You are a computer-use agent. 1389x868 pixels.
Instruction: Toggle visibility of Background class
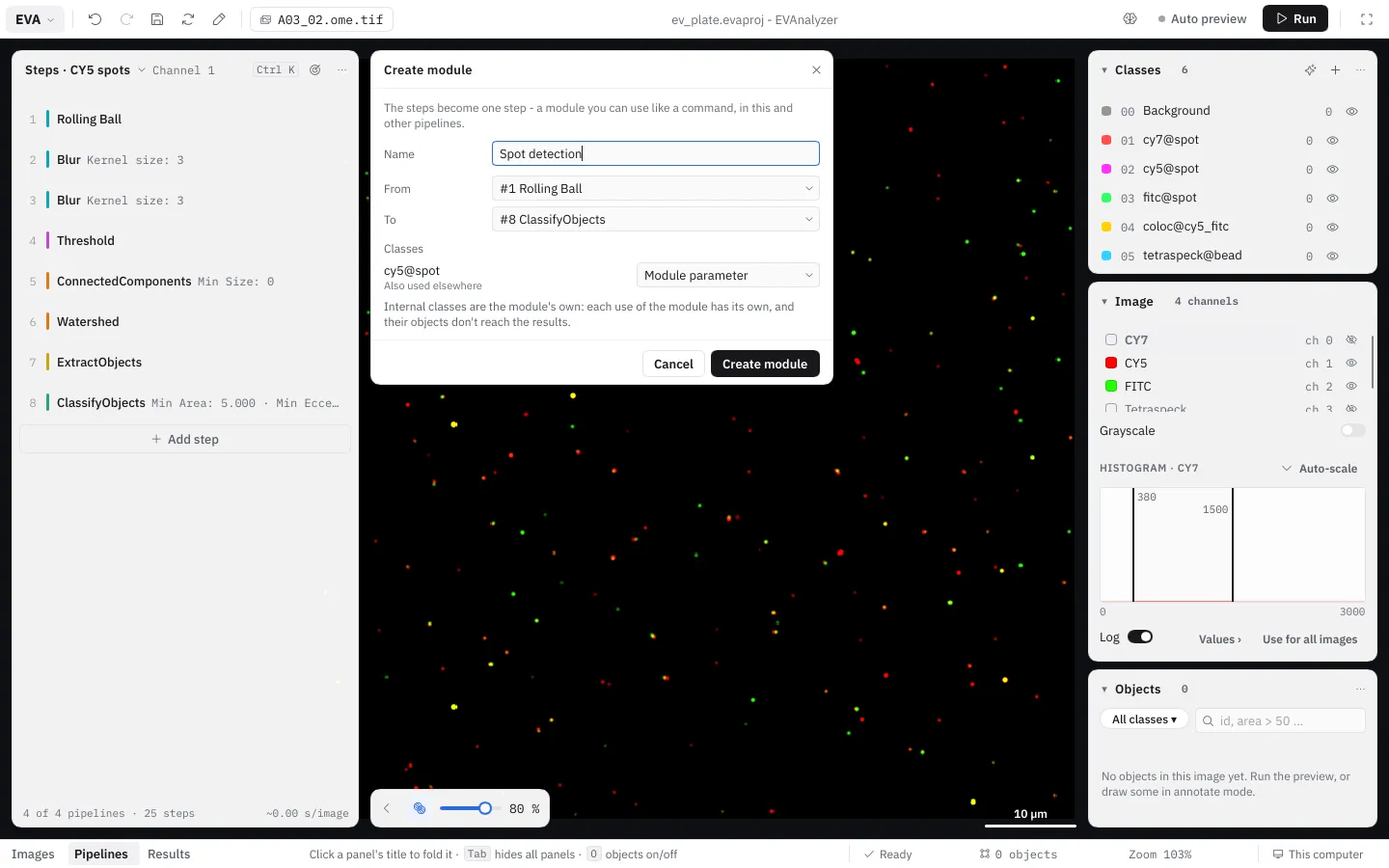coord(1352,112)
